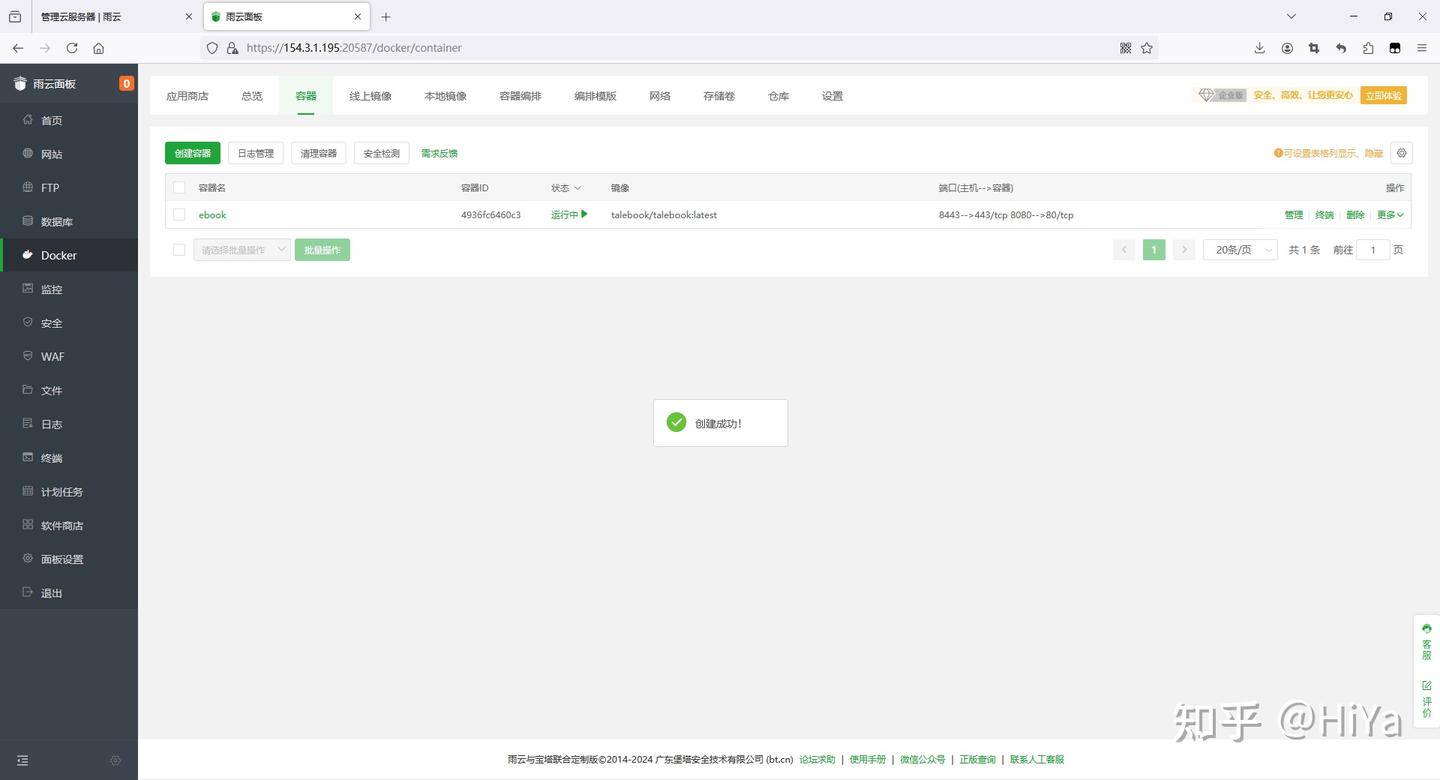
Task: Expand the 更多 menu for ebook
Action: point(1390,215)
